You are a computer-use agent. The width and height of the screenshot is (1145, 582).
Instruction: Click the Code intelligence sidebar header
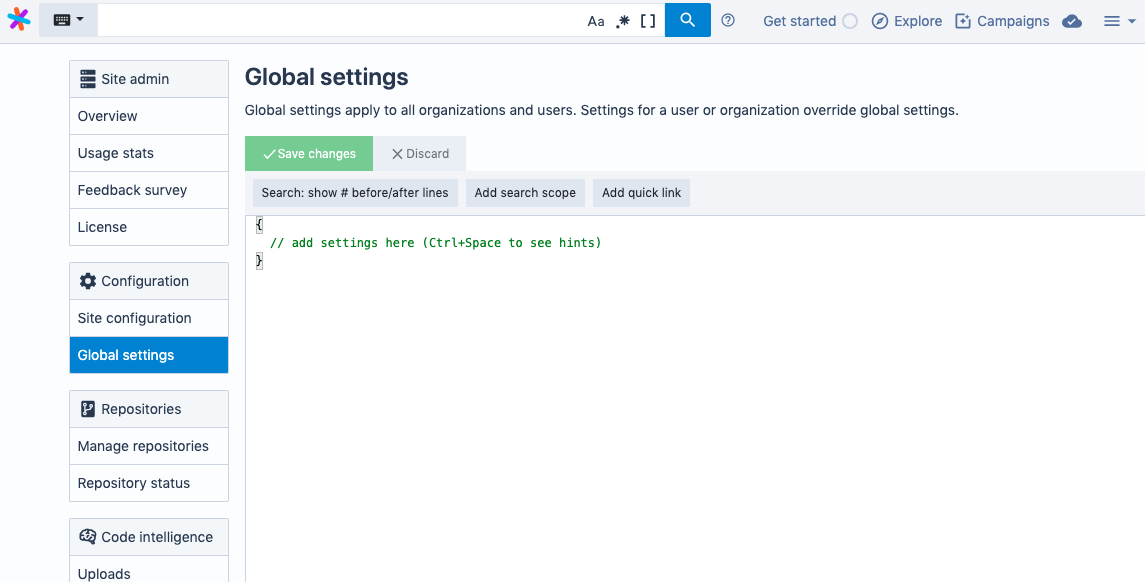point(149,537)
